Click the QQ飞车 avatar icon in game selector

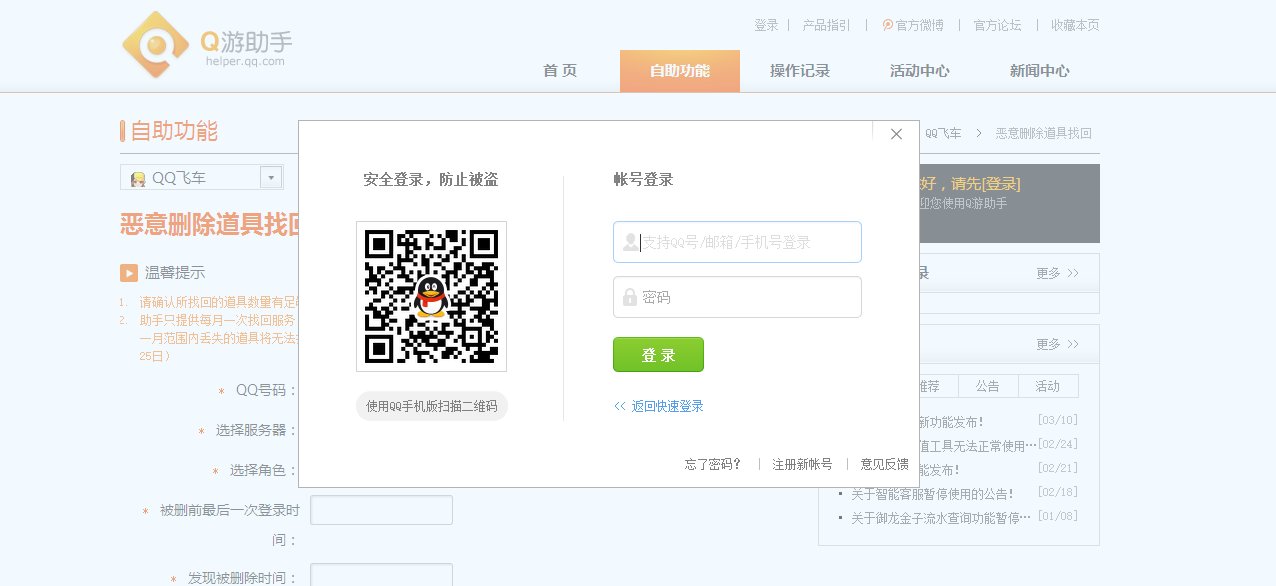(x=141, y=176)
